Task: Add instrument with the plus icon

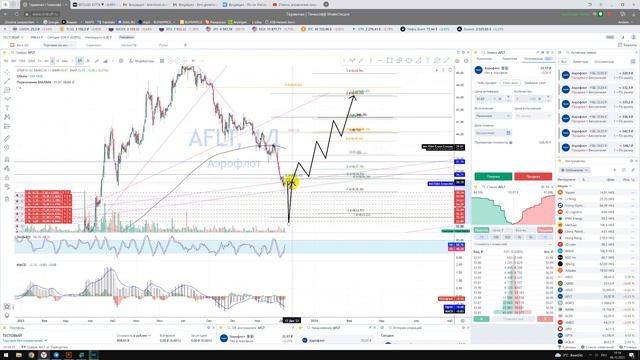Action: [615, 170]
